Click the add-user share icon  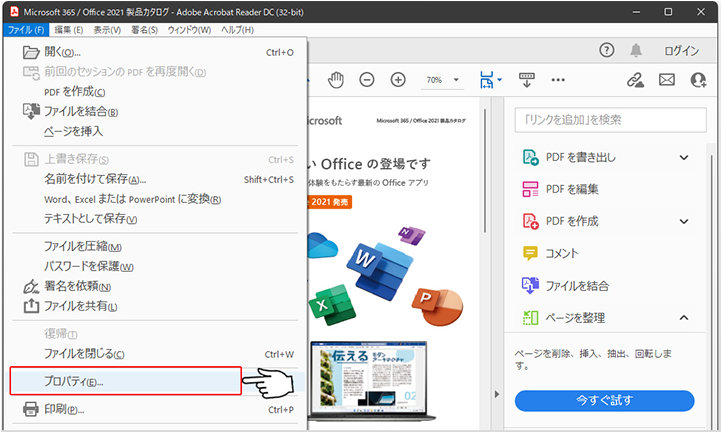(x=698, y=80)
